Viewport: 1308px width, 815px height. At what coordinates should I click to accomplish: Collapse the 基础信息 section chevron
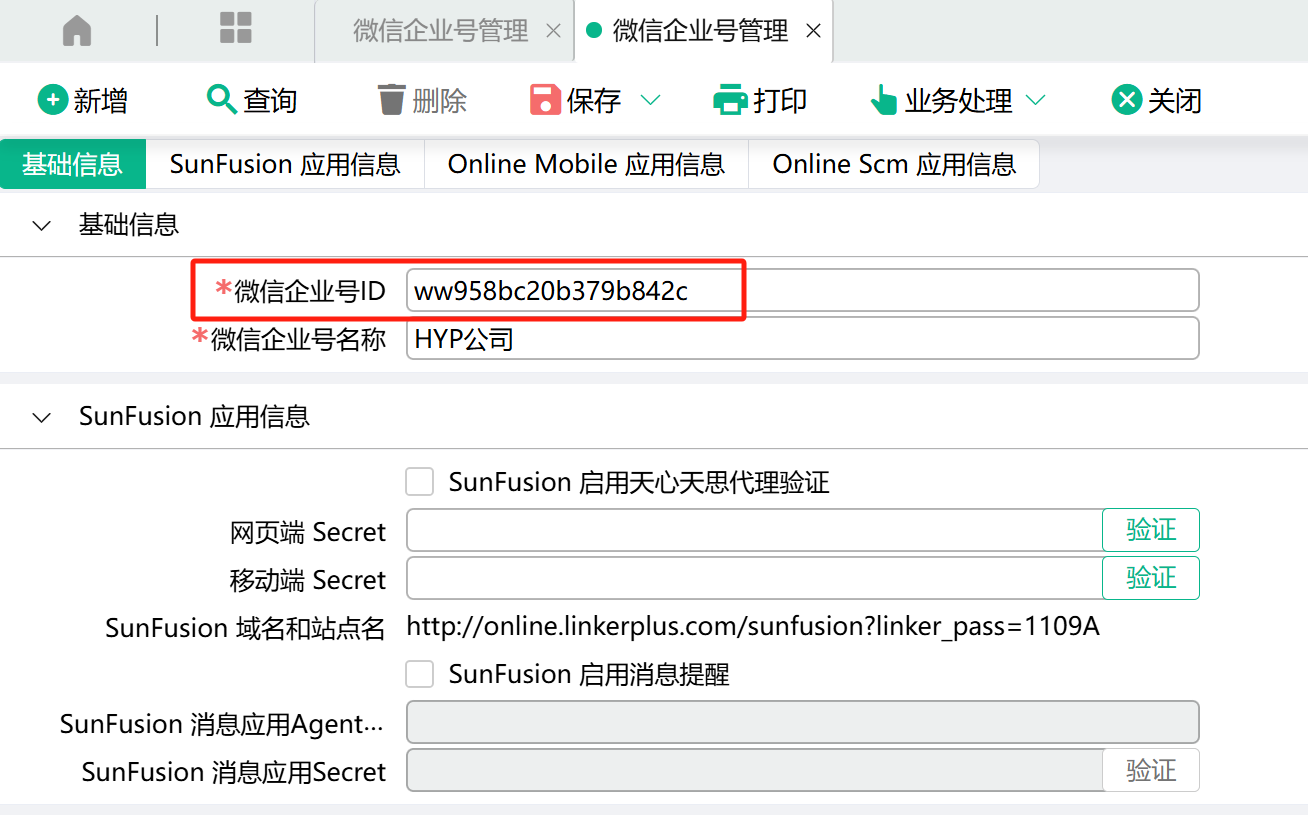click(42, 226)
